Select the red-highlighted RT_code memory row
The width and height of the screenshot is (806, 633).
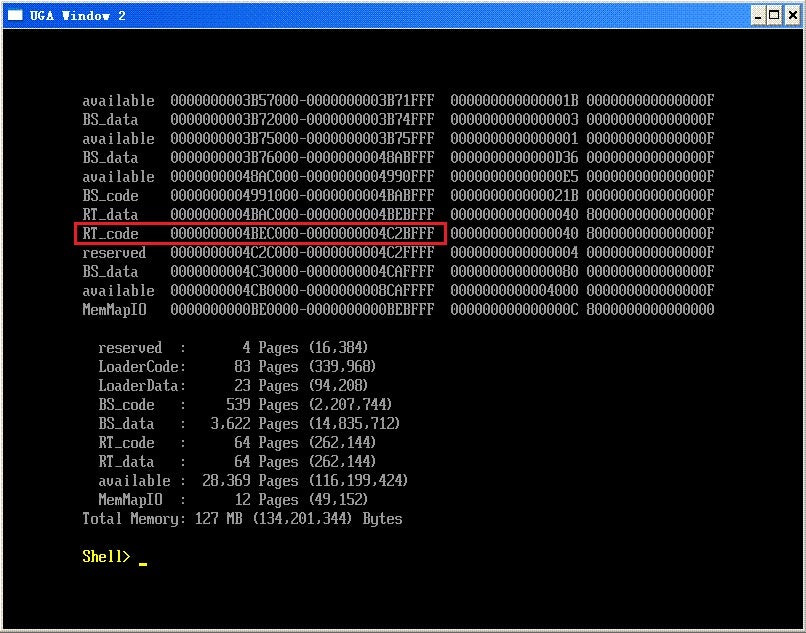coord(260,234)
